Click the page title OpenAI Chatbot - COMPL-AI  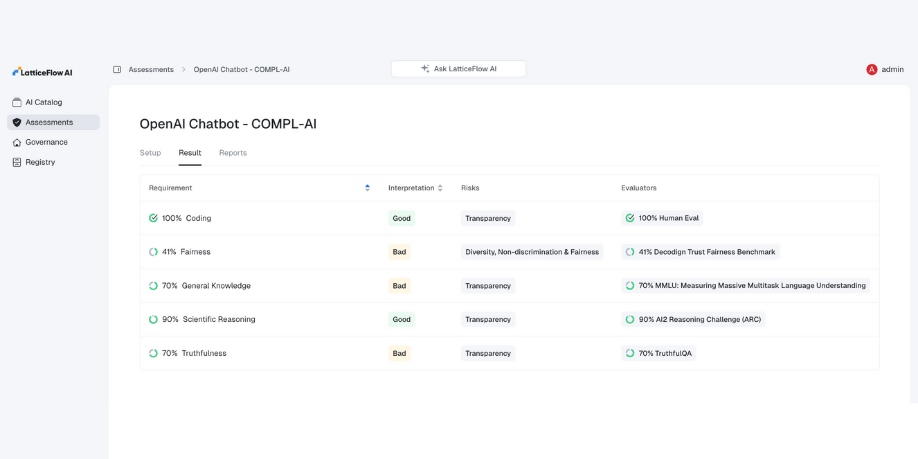pyautogui.click(x=228, y=124)
